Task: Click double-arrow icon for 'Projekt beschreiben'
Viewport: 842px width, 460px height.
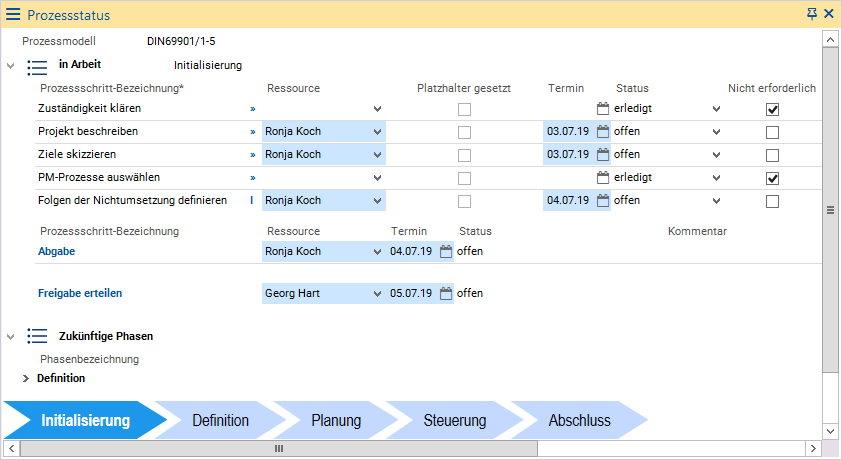Action: 252,132
